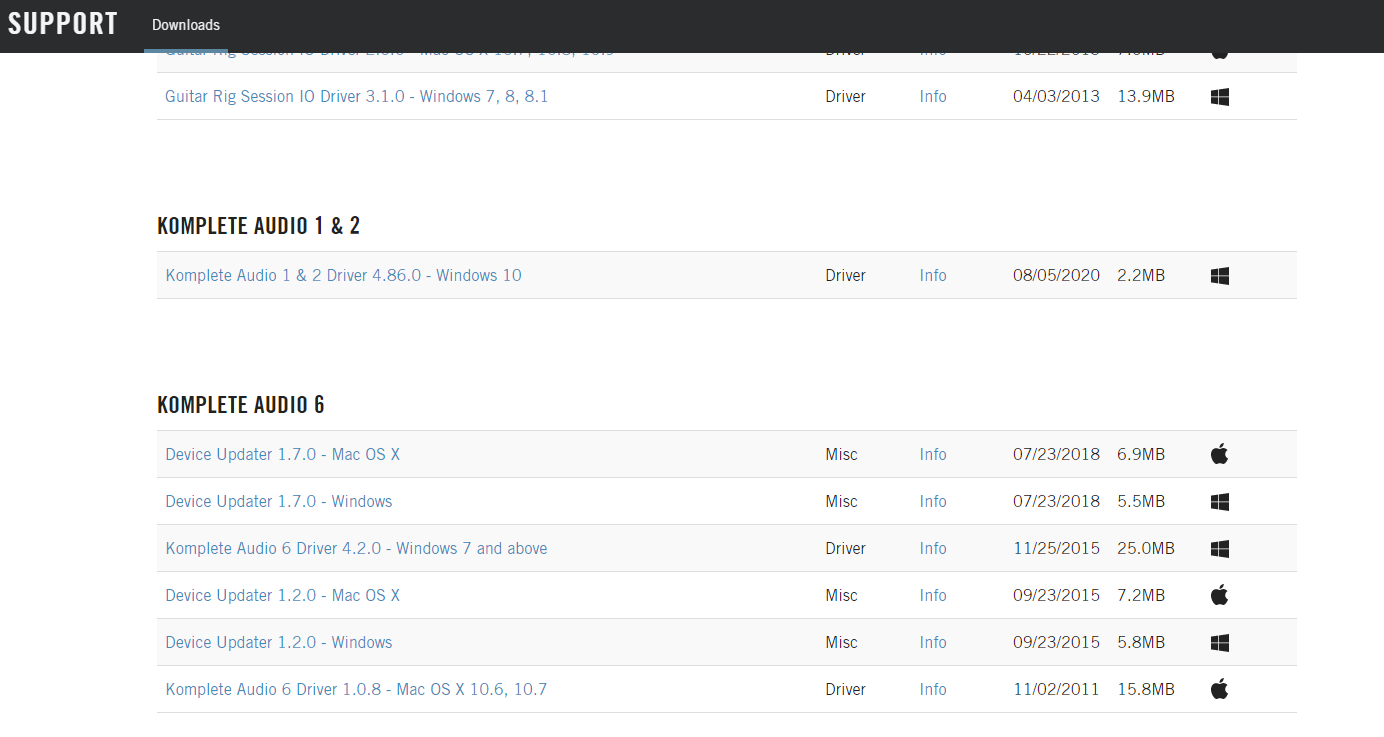1384x737 pixels.
Task: Click the SUPPORT logo in header
Action: tap(63, 24)
